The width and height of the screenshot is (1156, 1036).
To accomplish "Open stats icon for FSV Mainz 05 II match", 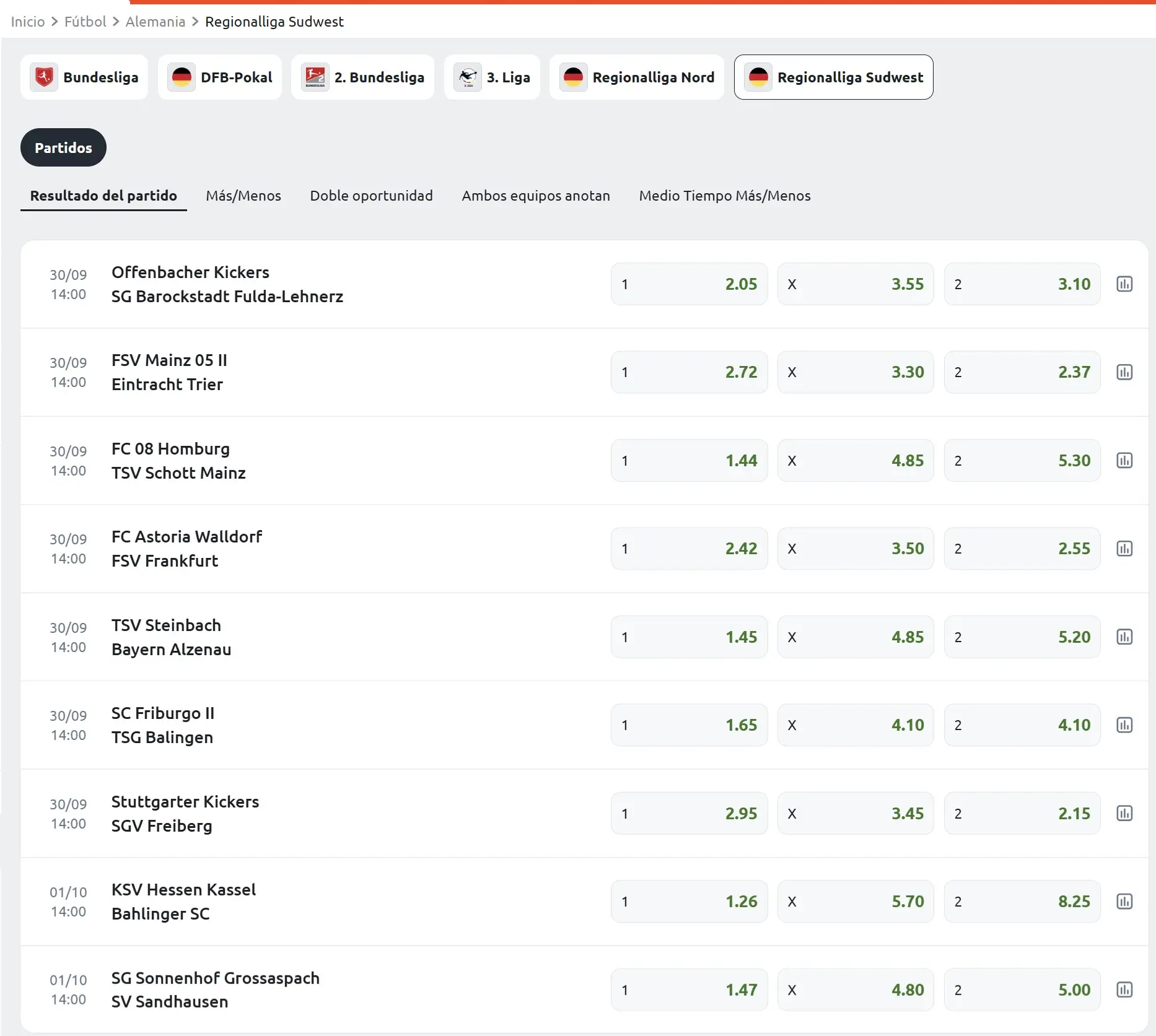I will point(1124,372).
